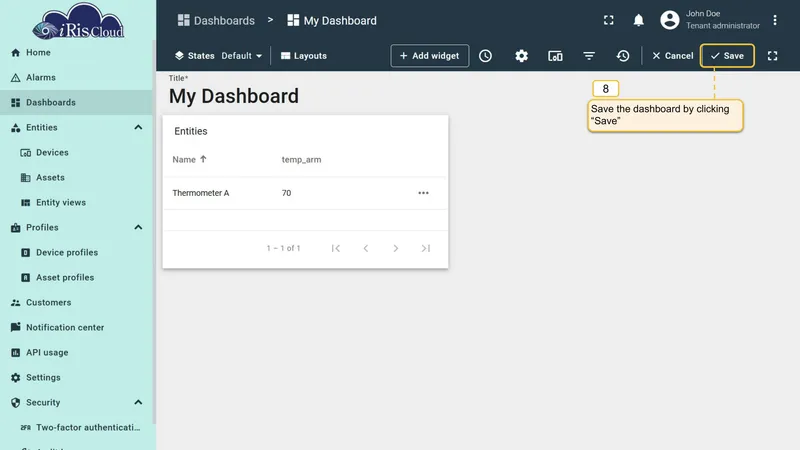Open the time window clock icon

(x=485, y=56)
